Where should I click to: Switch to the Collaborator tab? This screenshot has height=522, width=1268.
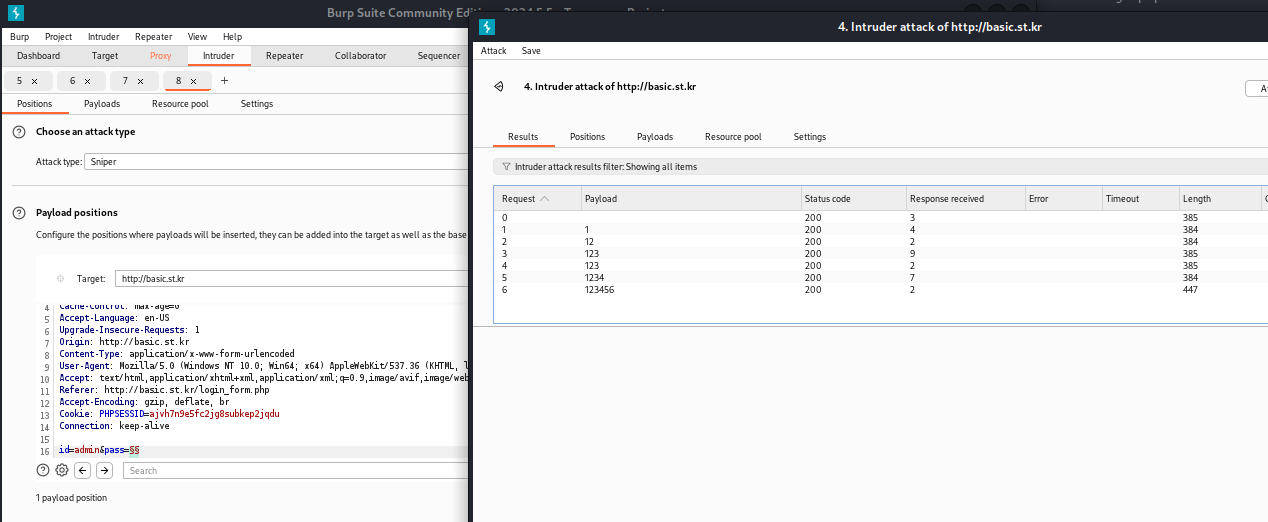[360, 56]
